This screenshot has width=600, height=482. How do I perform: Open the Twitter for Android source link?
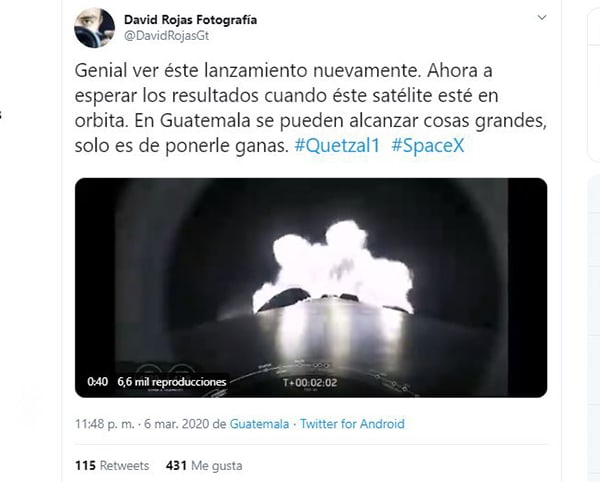pyautogui.click(x=352, y=424)
